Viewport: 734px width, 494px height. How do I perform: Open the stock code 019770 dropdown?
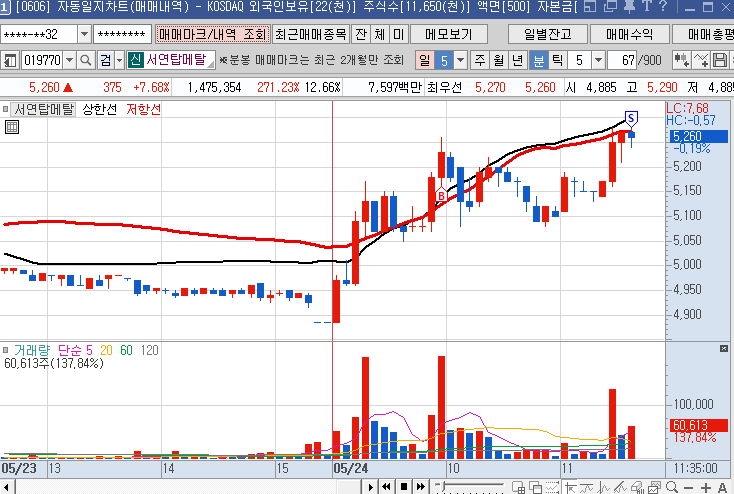pyautogui.click(x=69, y=60)
